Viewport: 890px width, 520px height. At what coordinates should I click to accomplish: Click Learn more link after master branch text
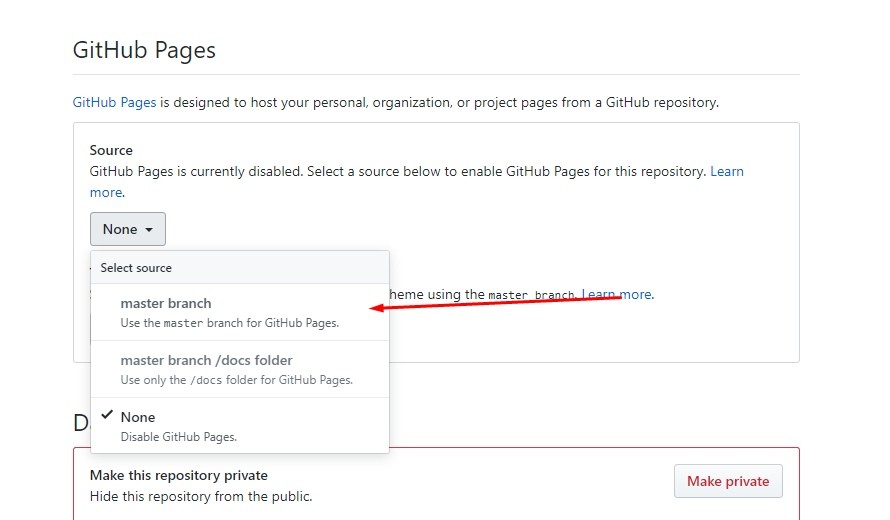(617, 294)
